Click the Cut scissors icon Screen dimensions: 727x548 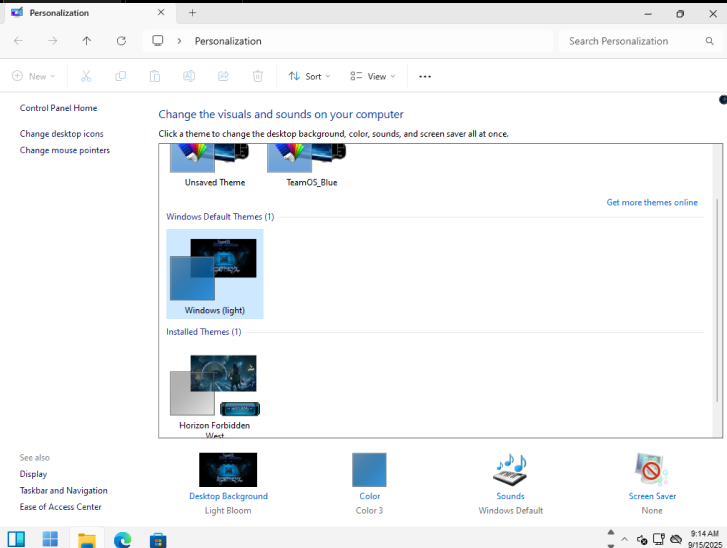point(86,76)
